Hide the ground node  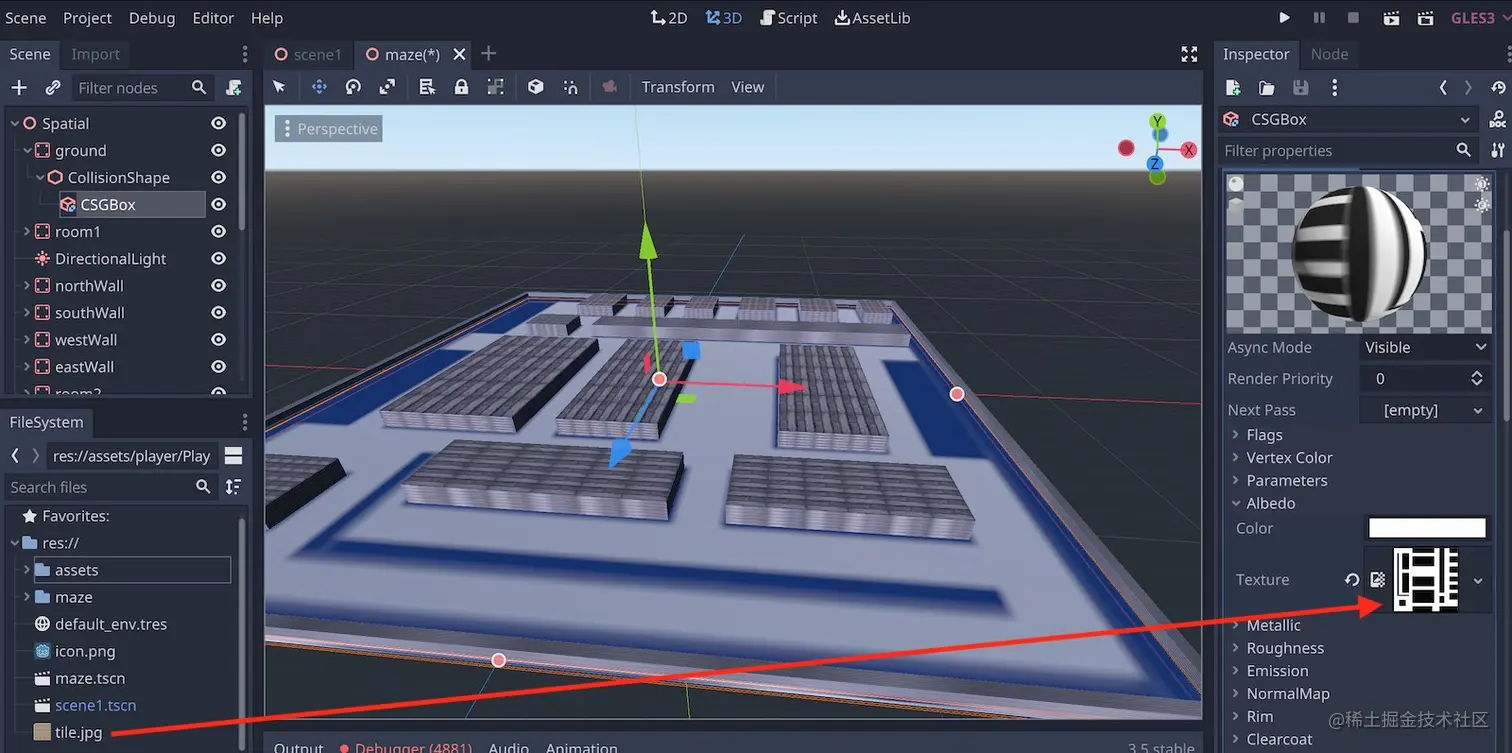[x=218, y=150]
